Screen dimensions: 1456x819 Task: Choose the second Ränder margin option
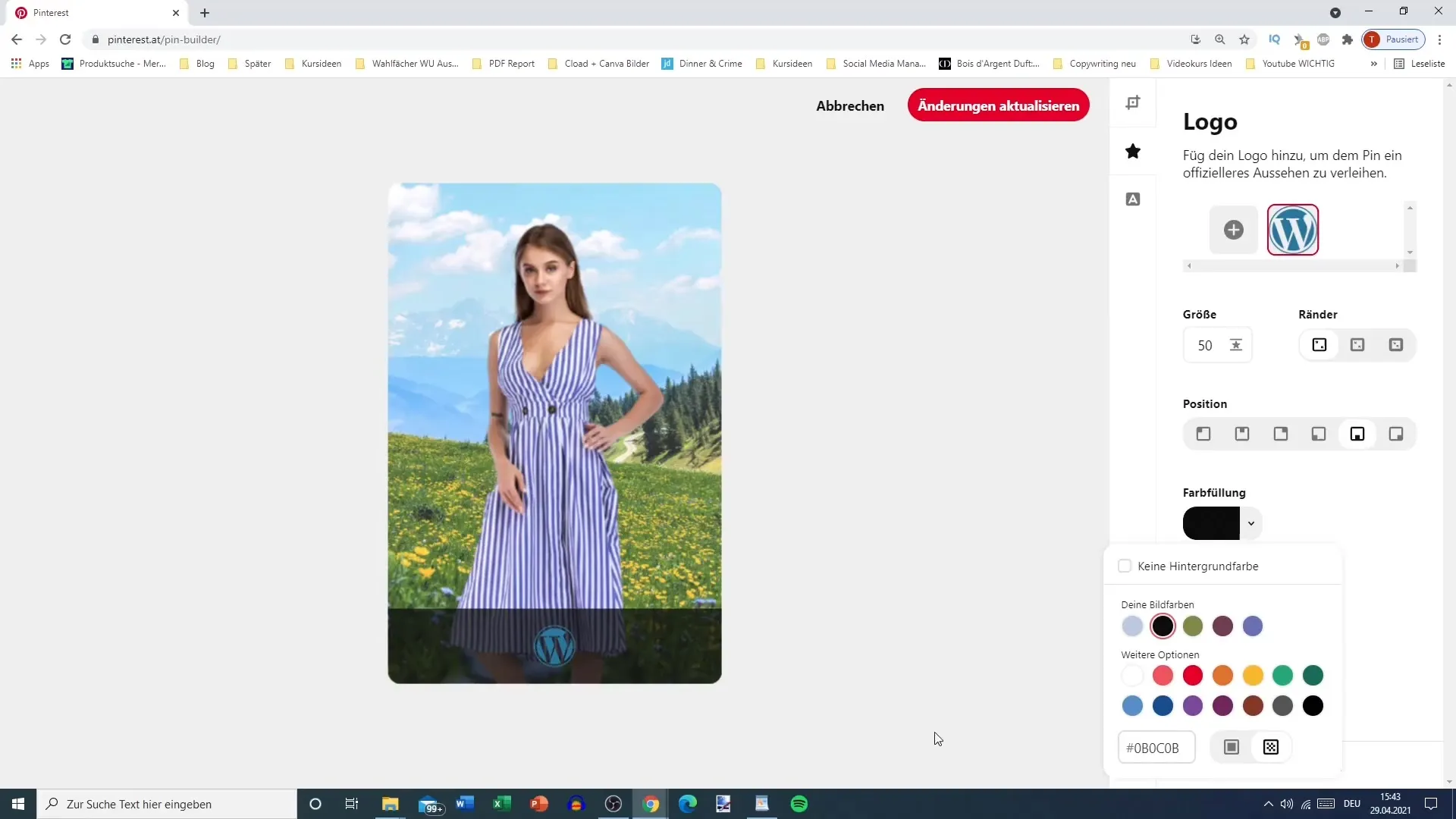(1357, 345)
